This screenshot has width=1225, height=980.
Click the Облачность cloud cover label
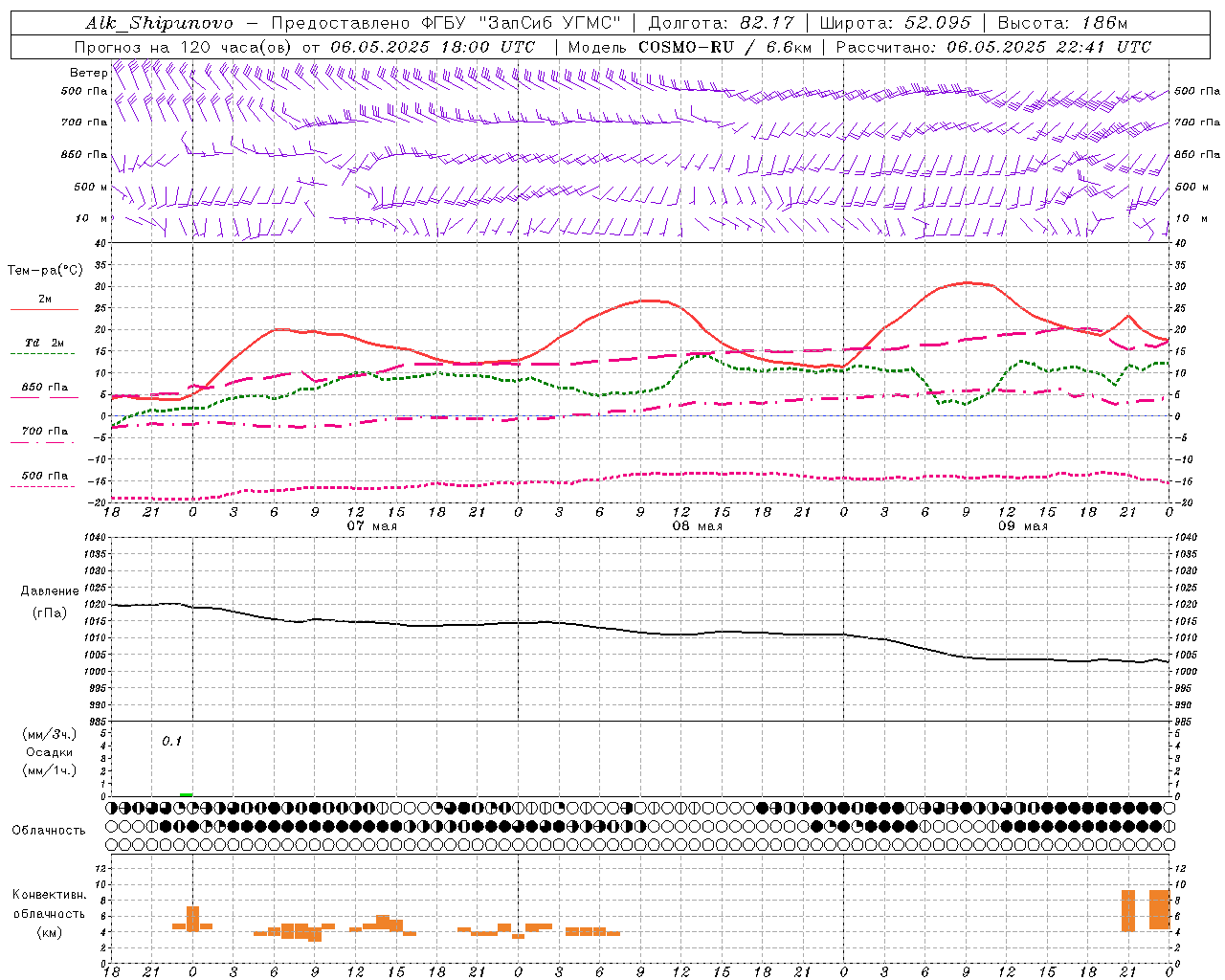49,830
